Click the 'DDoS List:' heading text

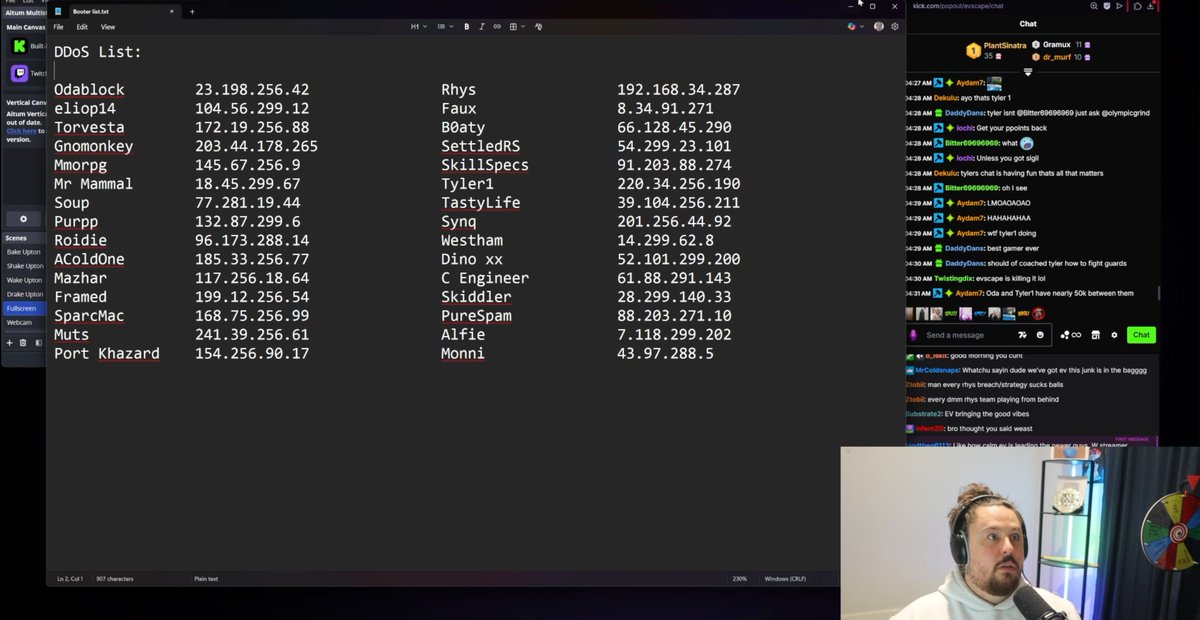pos(98,52)
